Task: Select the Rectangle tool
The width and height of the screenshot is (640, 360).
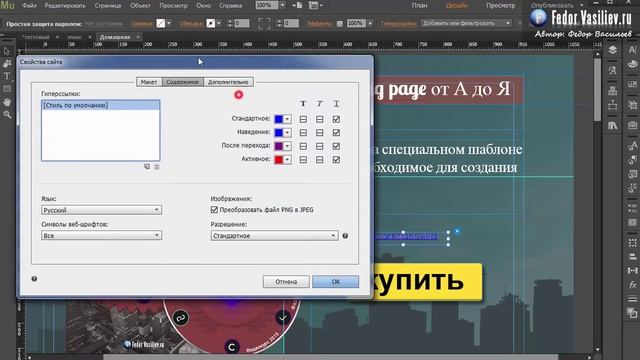Action: pyautogui.click(x=7, y=89)
